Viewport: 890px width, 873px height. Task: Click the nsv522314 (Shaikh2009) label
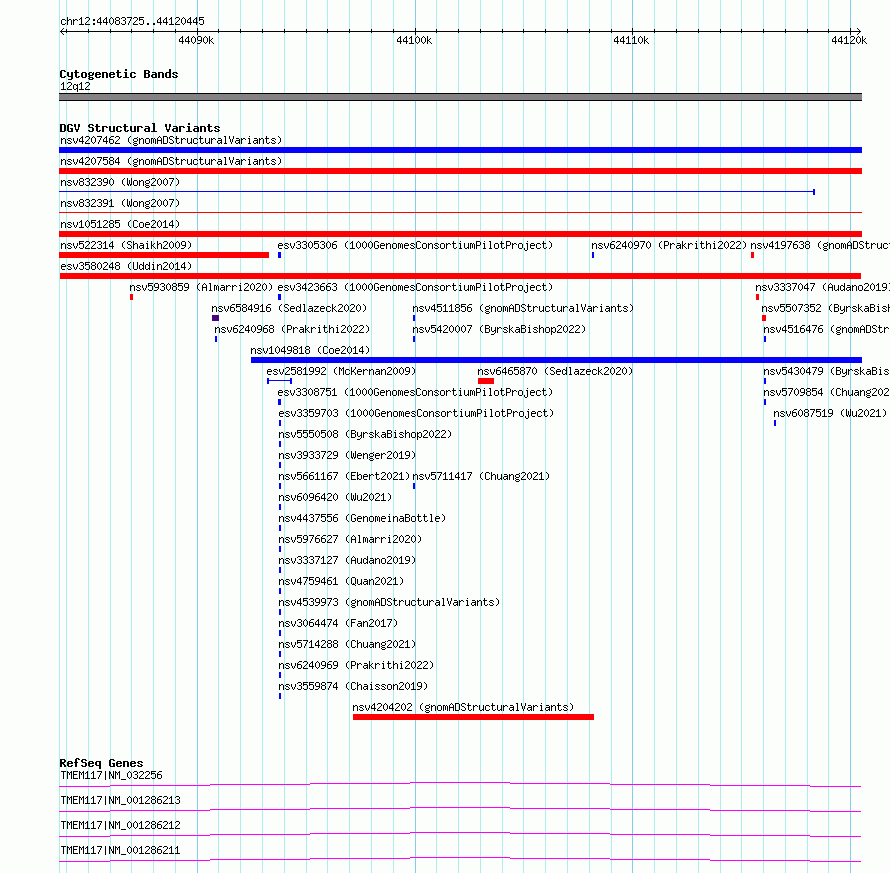click(x=126, y=245)
